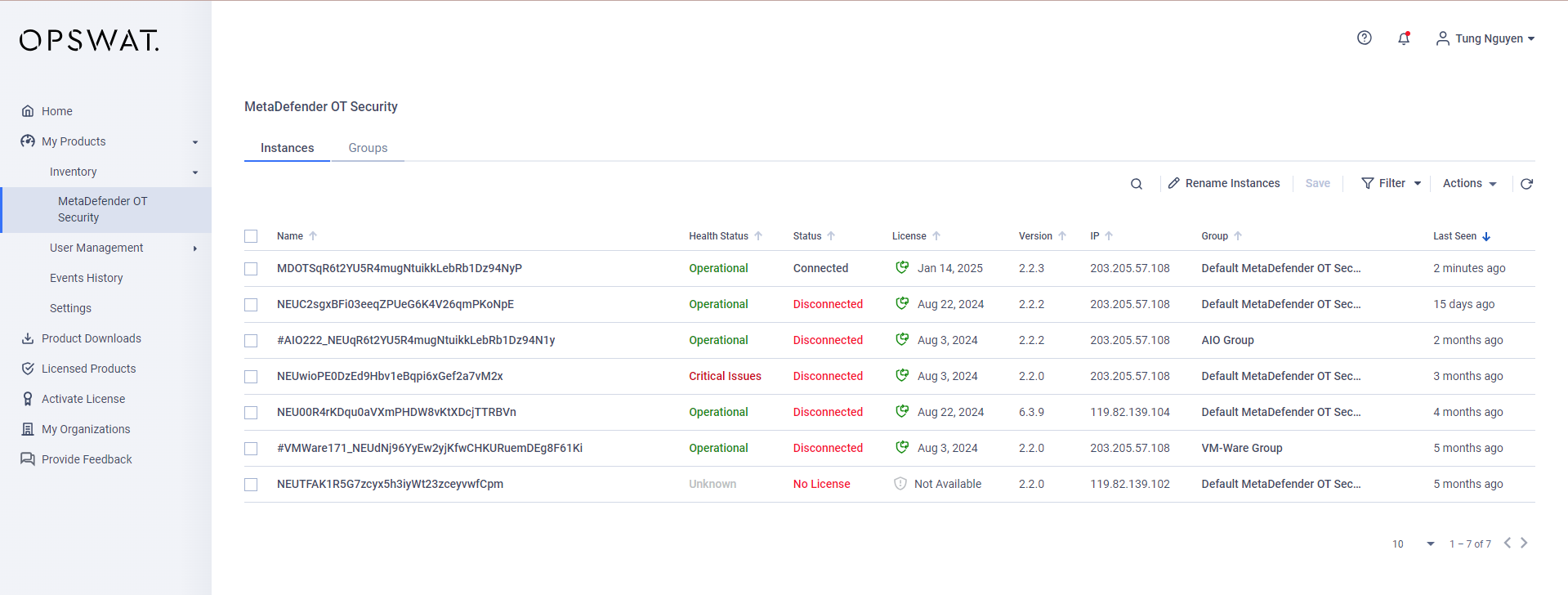Select the #VMWare171_NEUdNj96 instance checkbox
Image resolution: width=1568 pixels, height=595 pixels.
point(251,449)
